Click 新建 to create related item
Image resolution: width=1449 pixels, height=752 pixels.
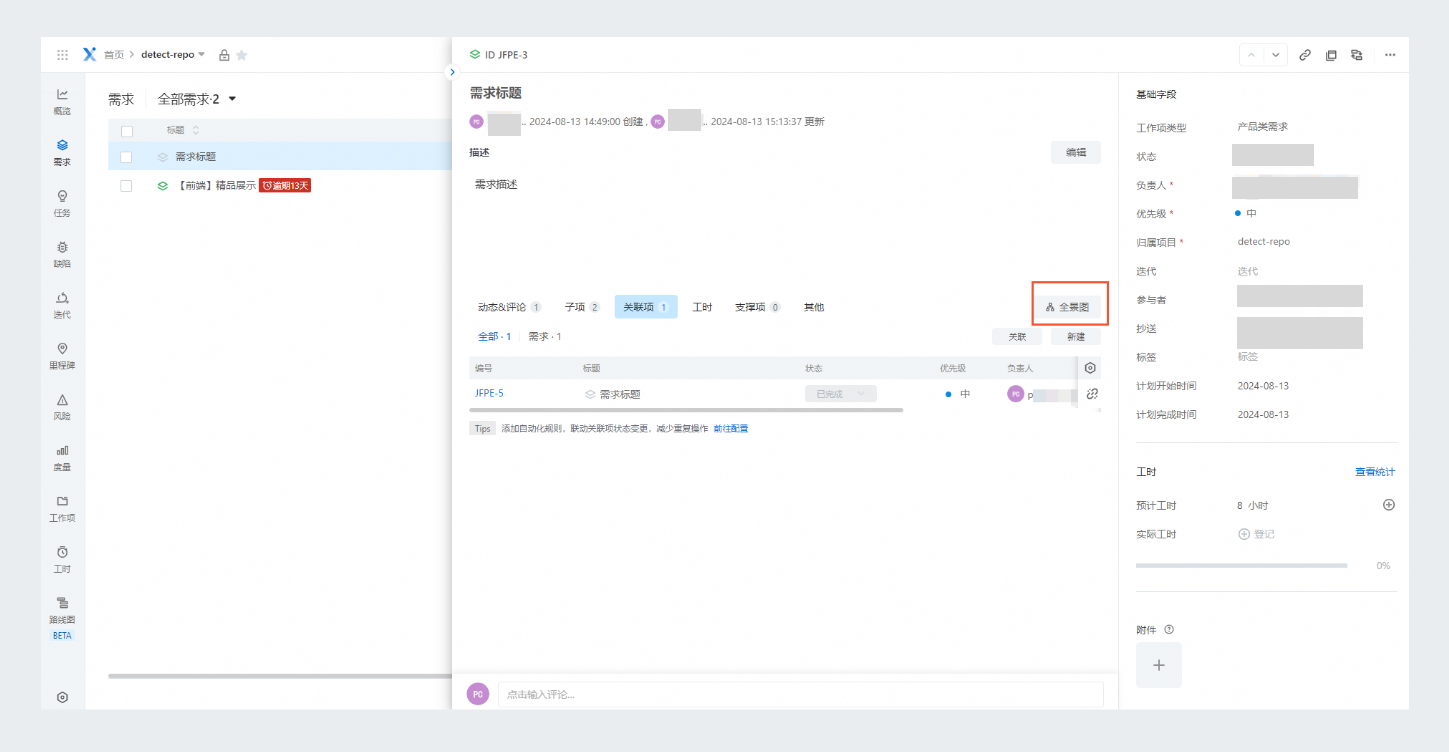(1076, 337)
